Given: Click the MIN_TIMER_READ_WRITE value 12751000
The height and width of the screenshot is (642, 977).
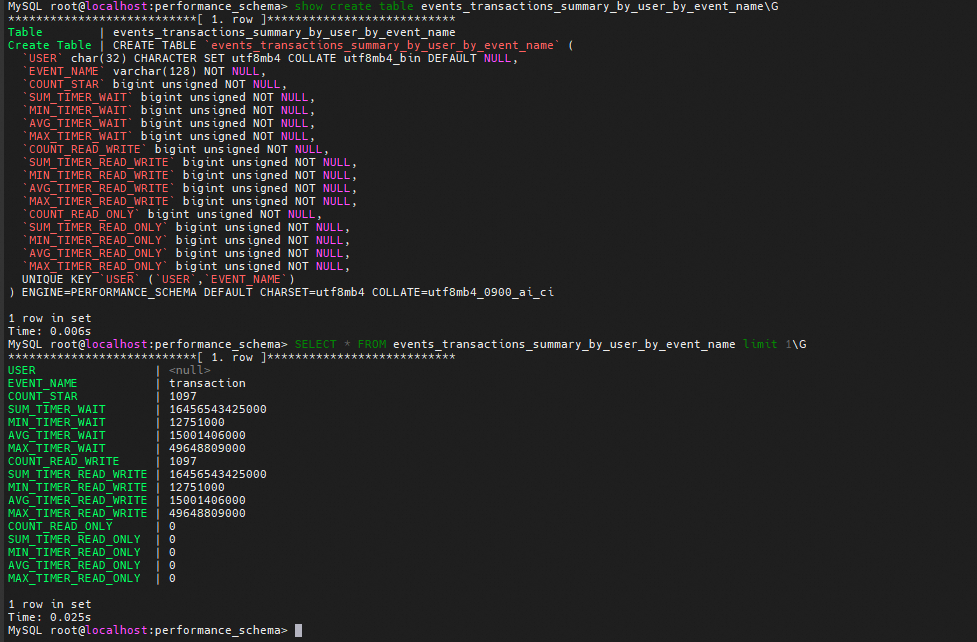Looking at the screenshot, I should [x=197, y=487].
